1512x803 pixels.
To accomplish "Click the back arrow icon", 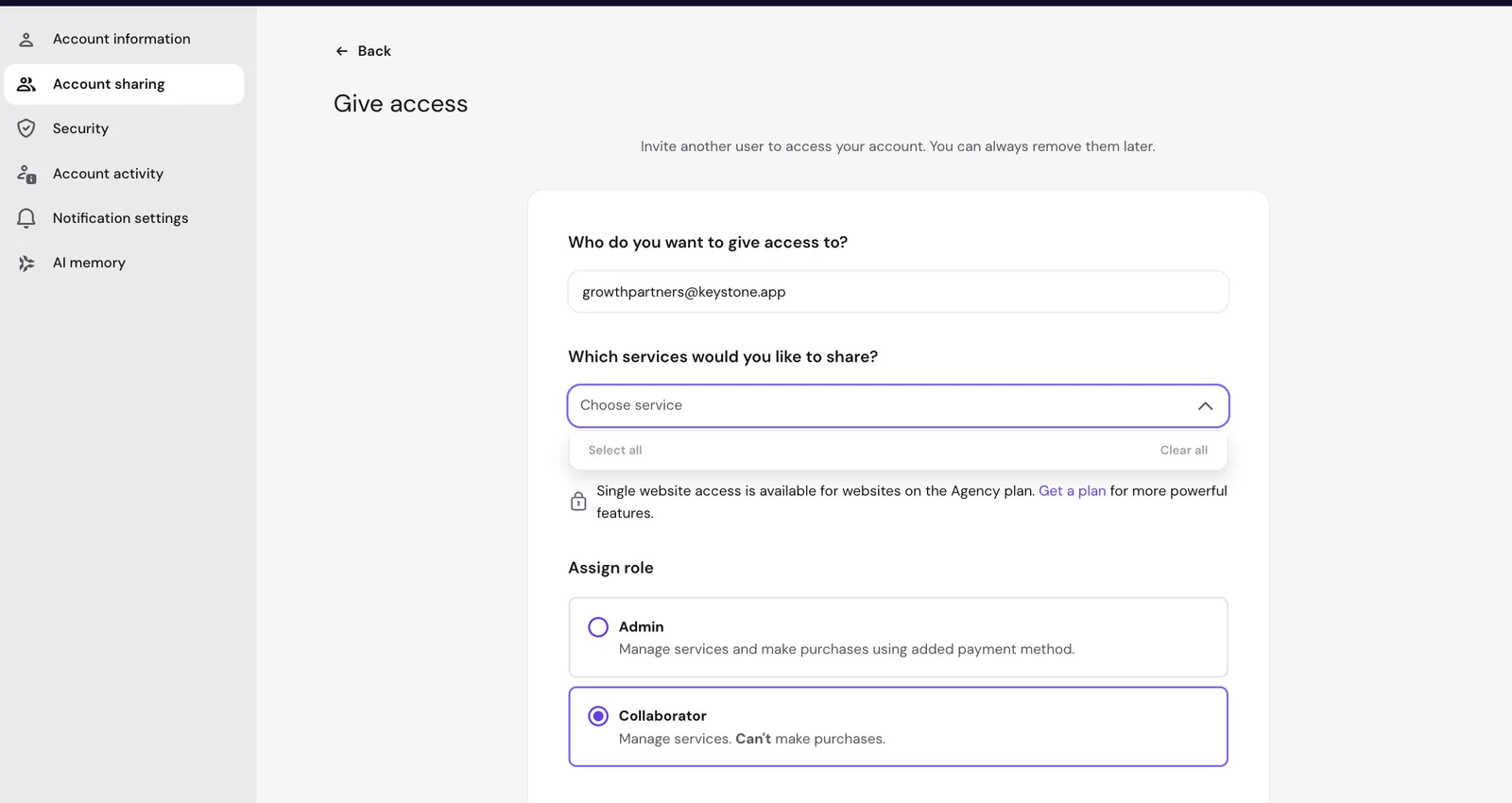I will click(342, 51).
